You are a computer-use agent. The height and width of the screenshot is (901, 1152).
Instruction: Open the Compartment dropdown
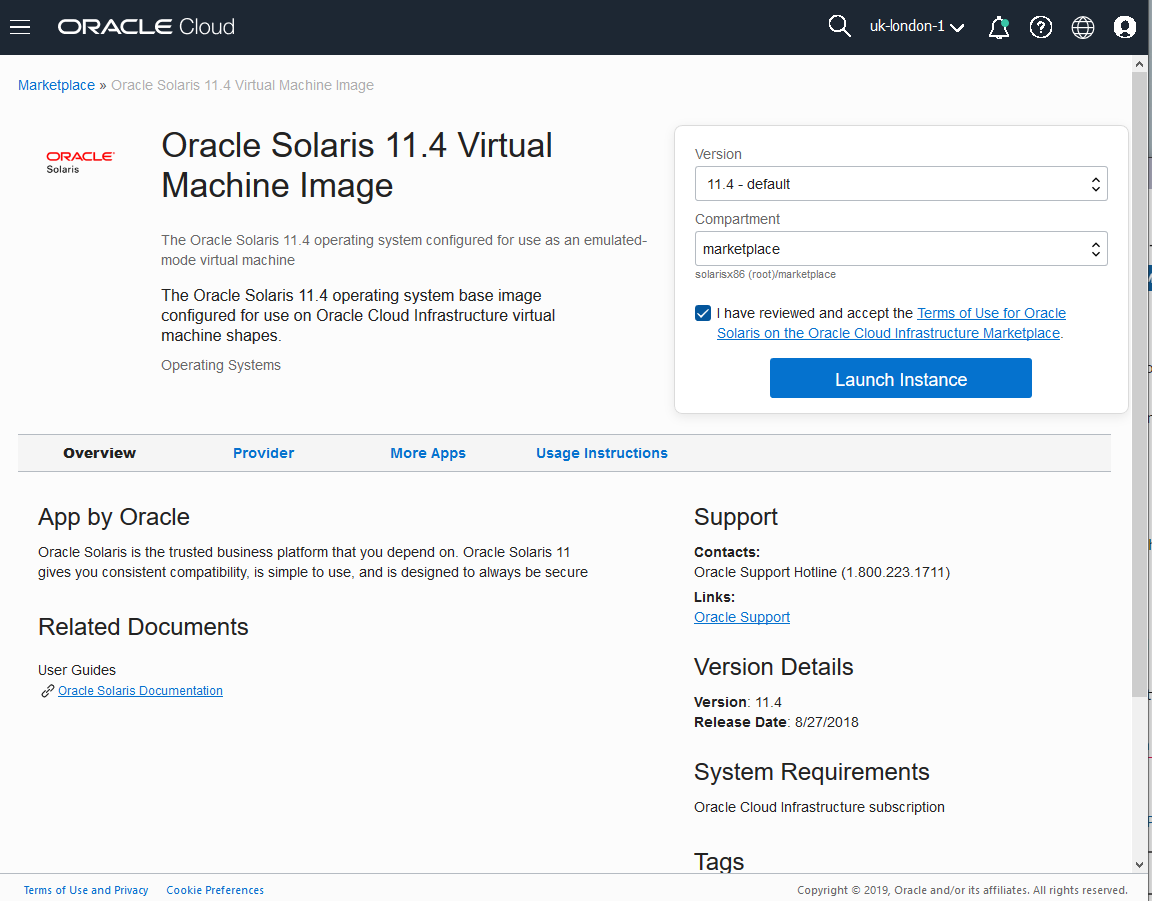coord(900,249)
